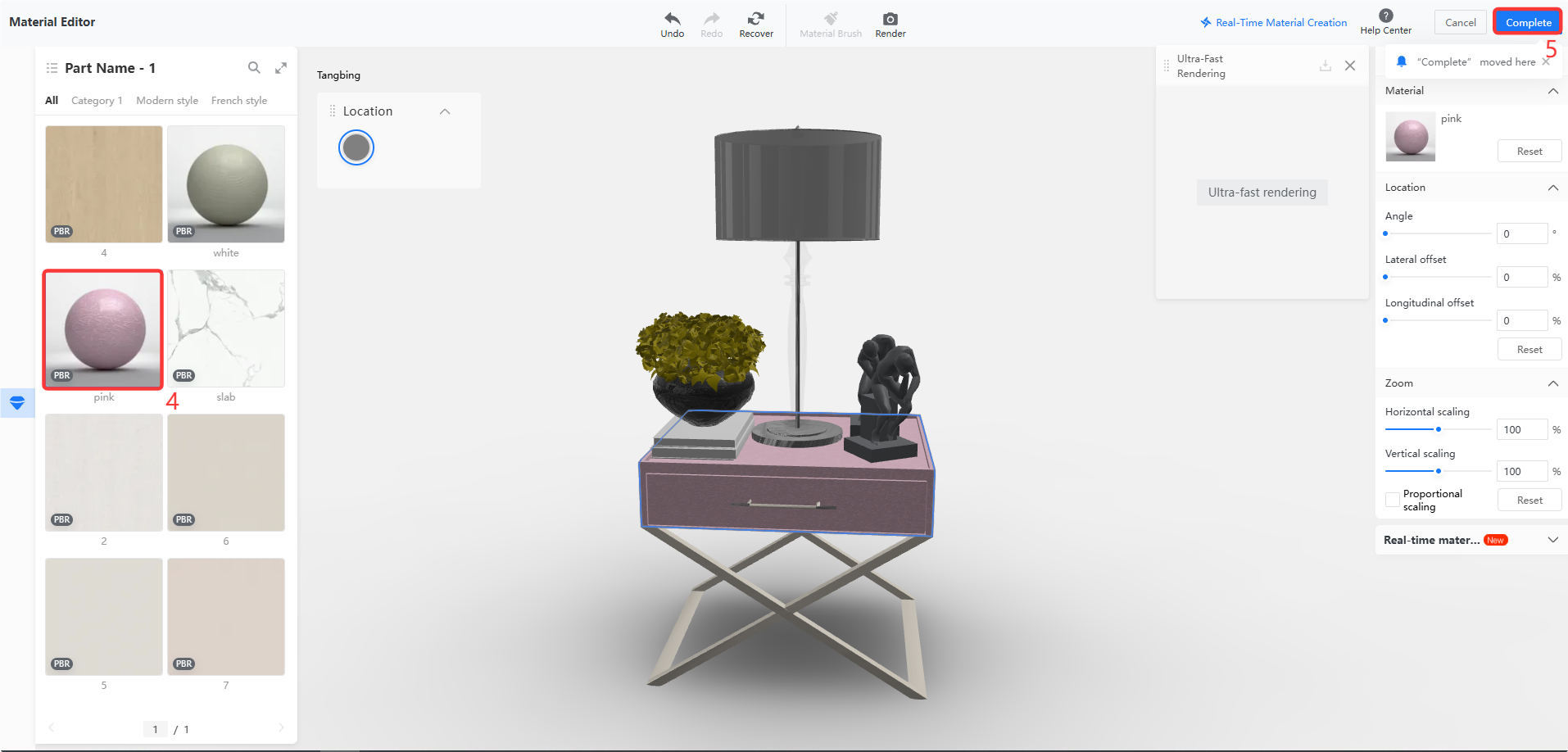Open the Render camera tool
The height and width of the screenshot is (752, 1568).
[x=890, y=25]
